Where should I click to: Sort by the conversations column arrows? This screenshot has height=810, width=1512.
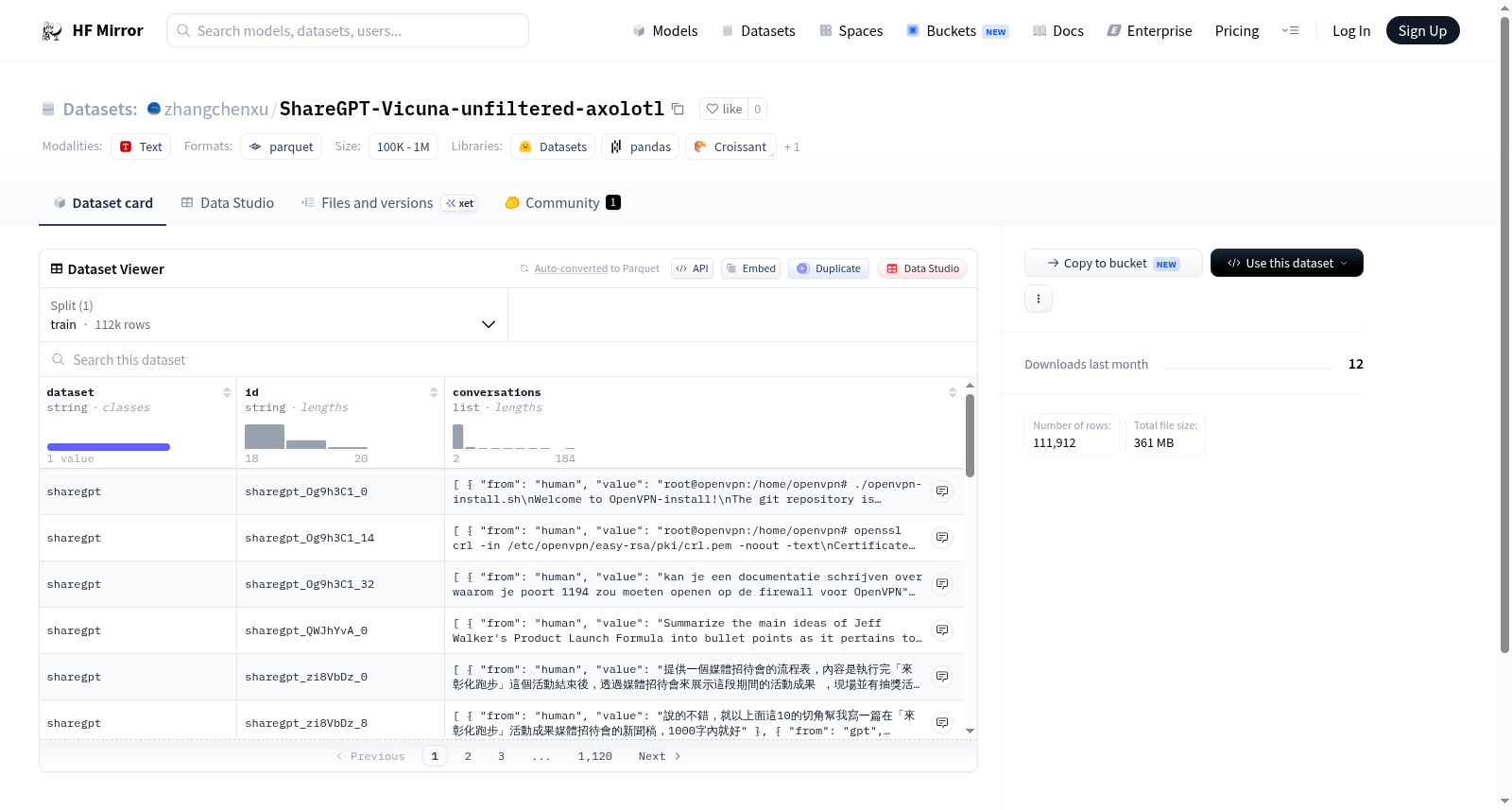(953, 392)
